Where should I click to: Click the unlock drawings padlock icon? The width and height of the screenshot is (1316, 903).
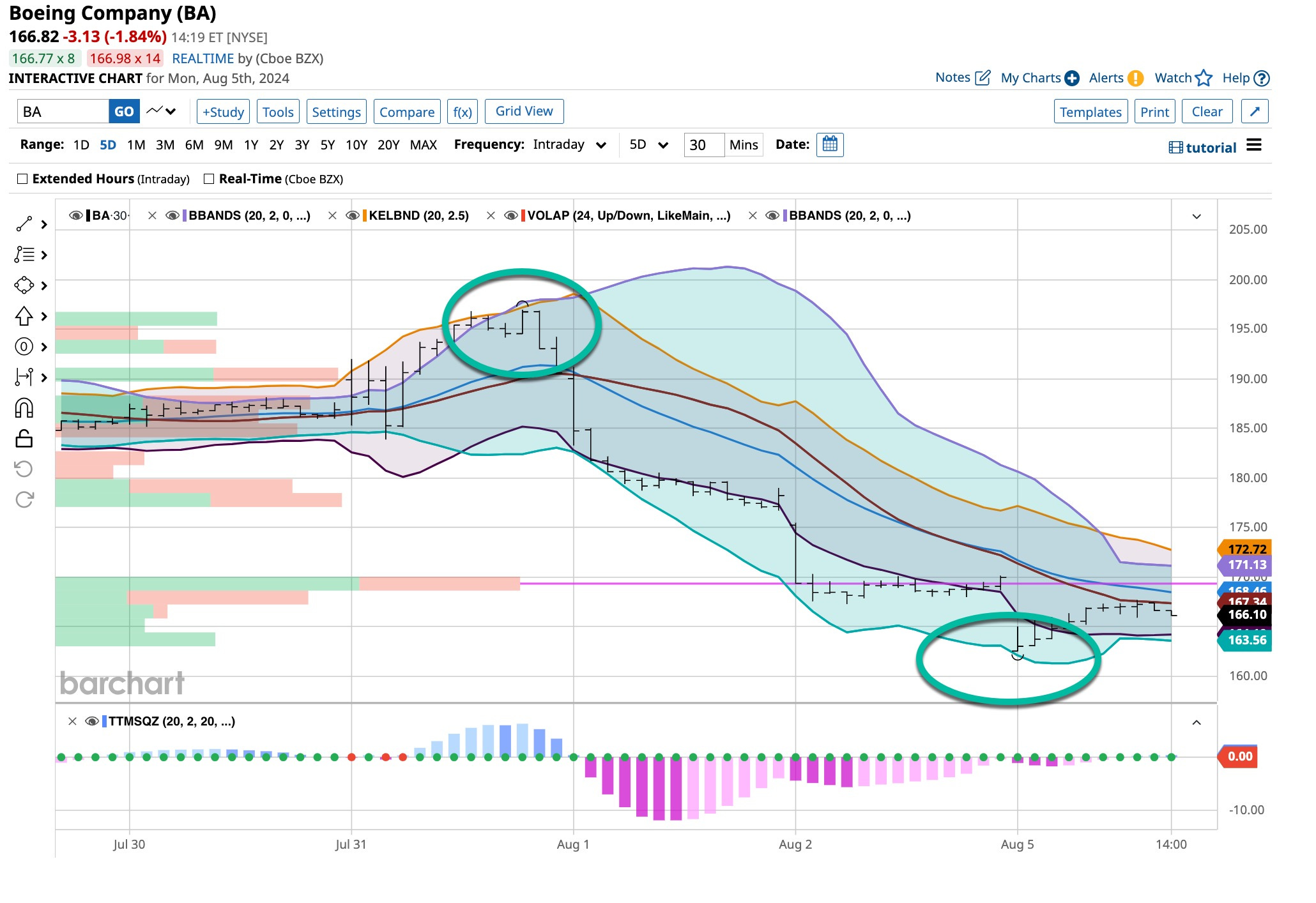click(24, 439)
